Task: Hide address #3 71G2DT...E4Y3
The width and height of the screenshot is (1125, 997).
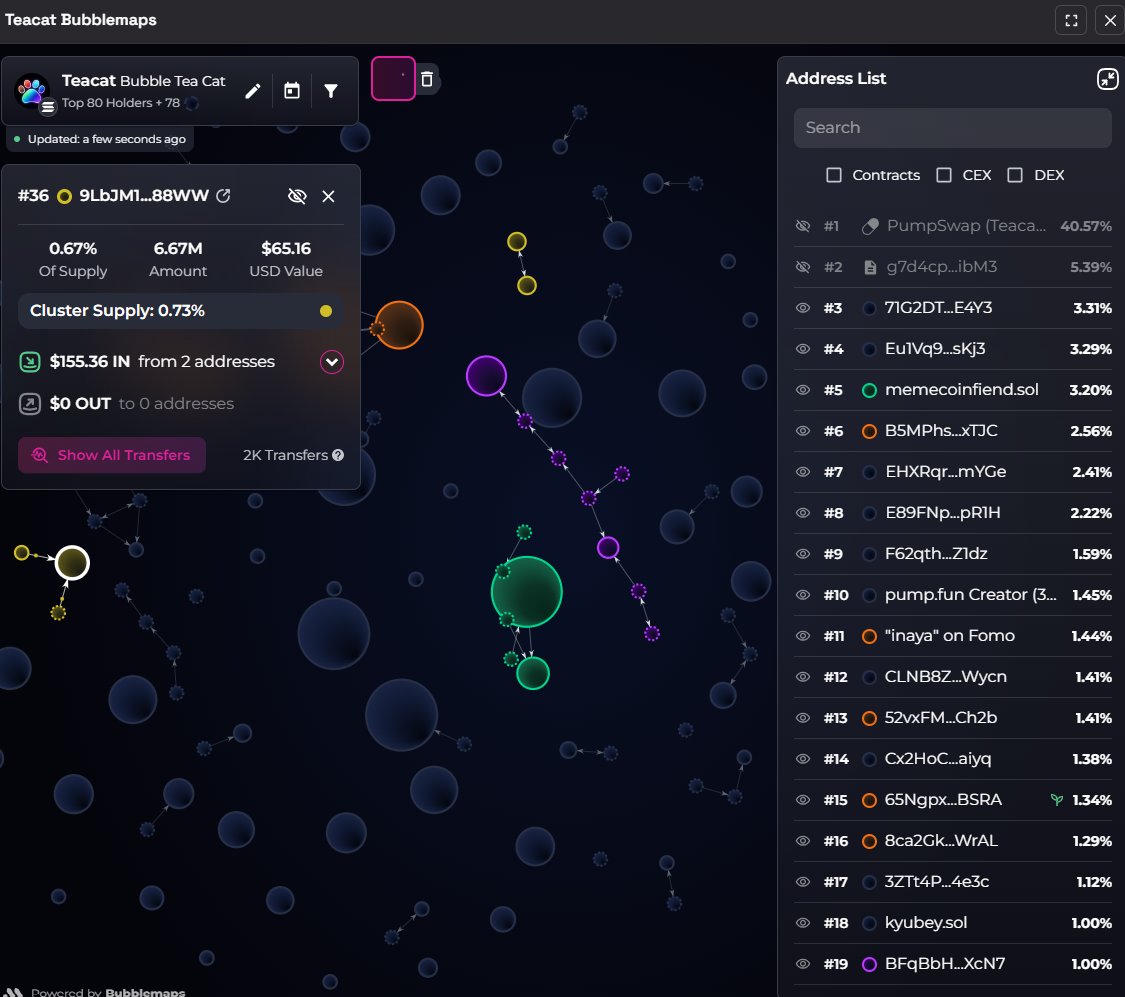Action: point(803,308)
